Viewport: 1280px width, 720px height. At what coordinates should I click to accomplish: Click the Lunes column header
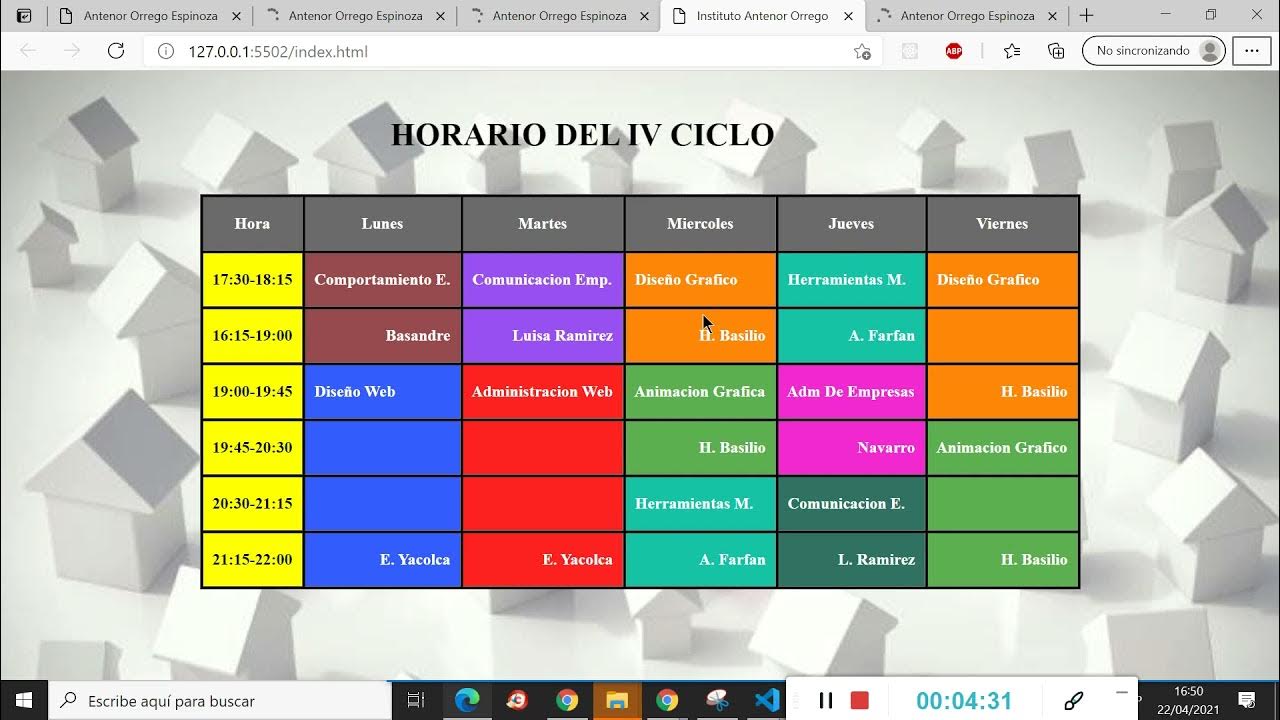[382, 224]
